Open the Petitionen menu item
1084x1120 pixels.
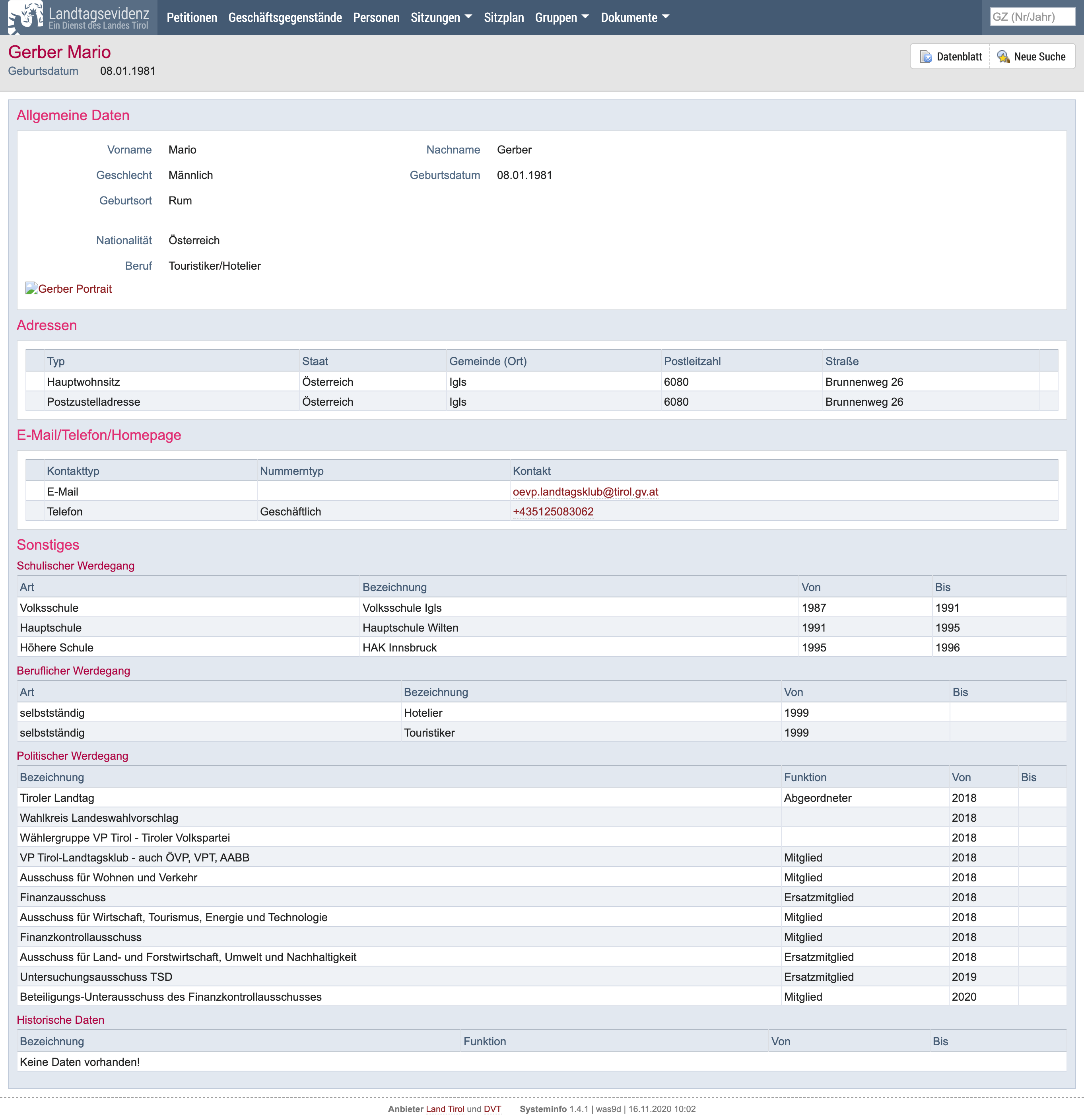pos(192,17)
